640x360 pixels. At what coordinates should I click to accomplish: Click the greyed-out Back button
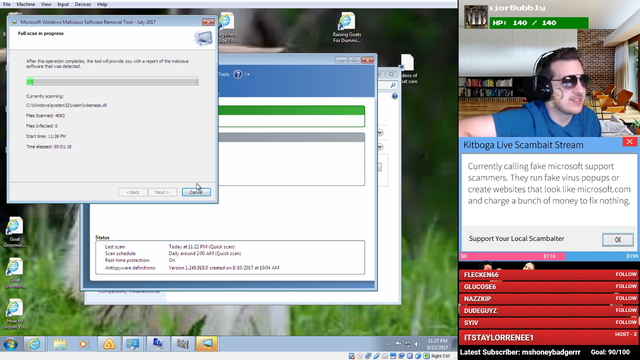[x=133, y=192]
